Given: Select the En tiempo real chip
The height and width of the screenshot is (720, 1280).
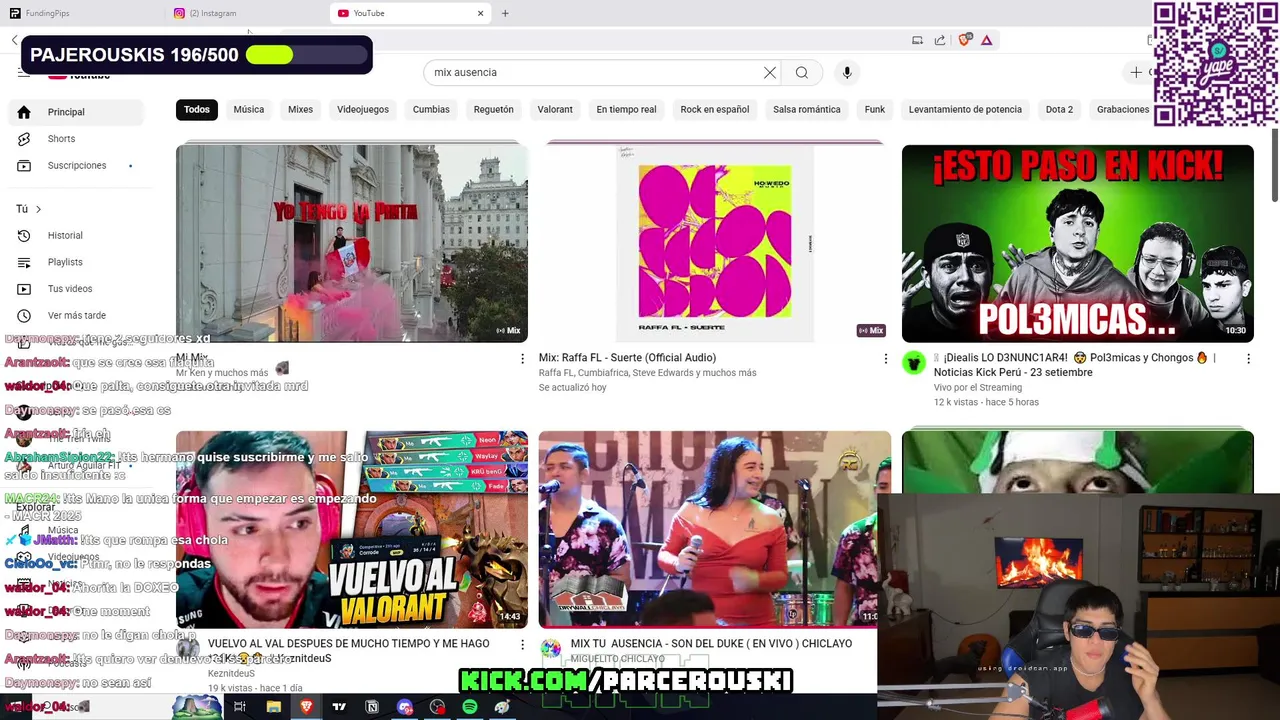Looking at the screenshot, I should pos(627,109).
